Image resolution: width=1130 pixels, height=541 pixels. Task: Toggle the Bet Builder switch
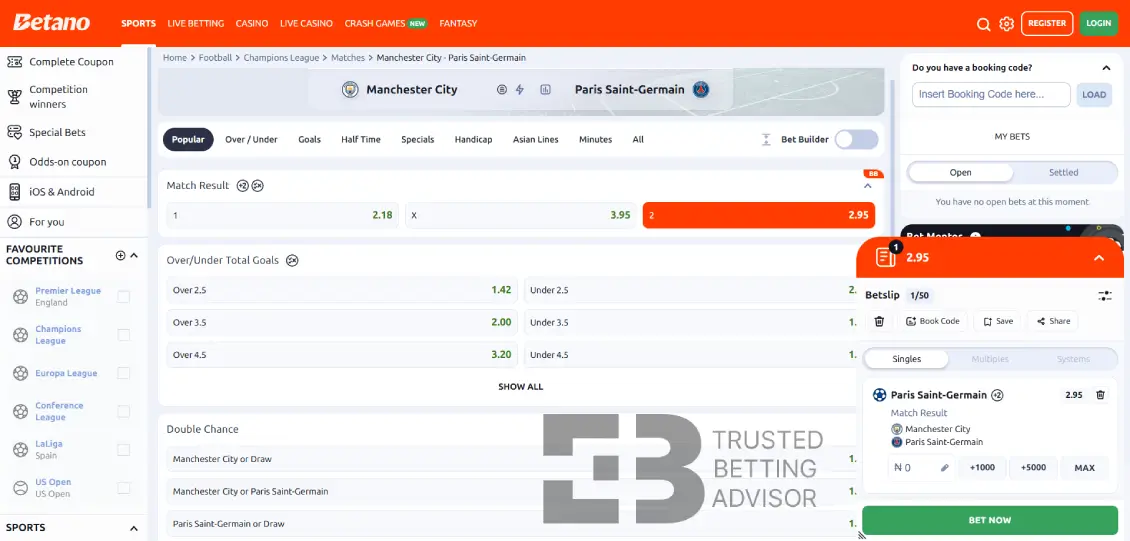point(856,140)
